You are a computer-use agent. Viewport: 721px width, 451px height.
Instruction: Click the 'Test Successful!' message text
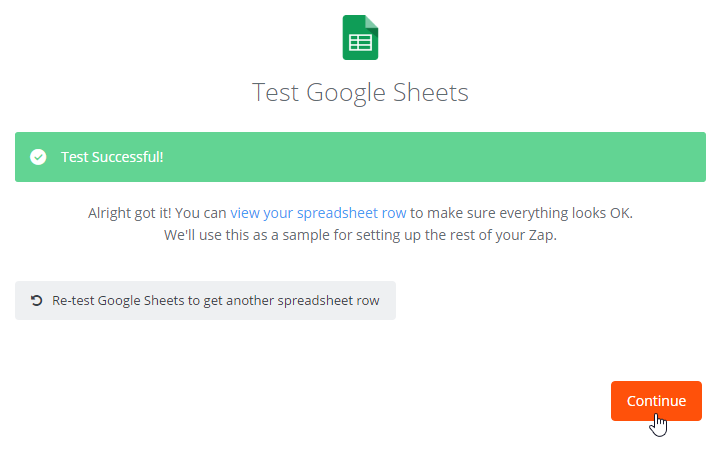[x=112, y=157]
